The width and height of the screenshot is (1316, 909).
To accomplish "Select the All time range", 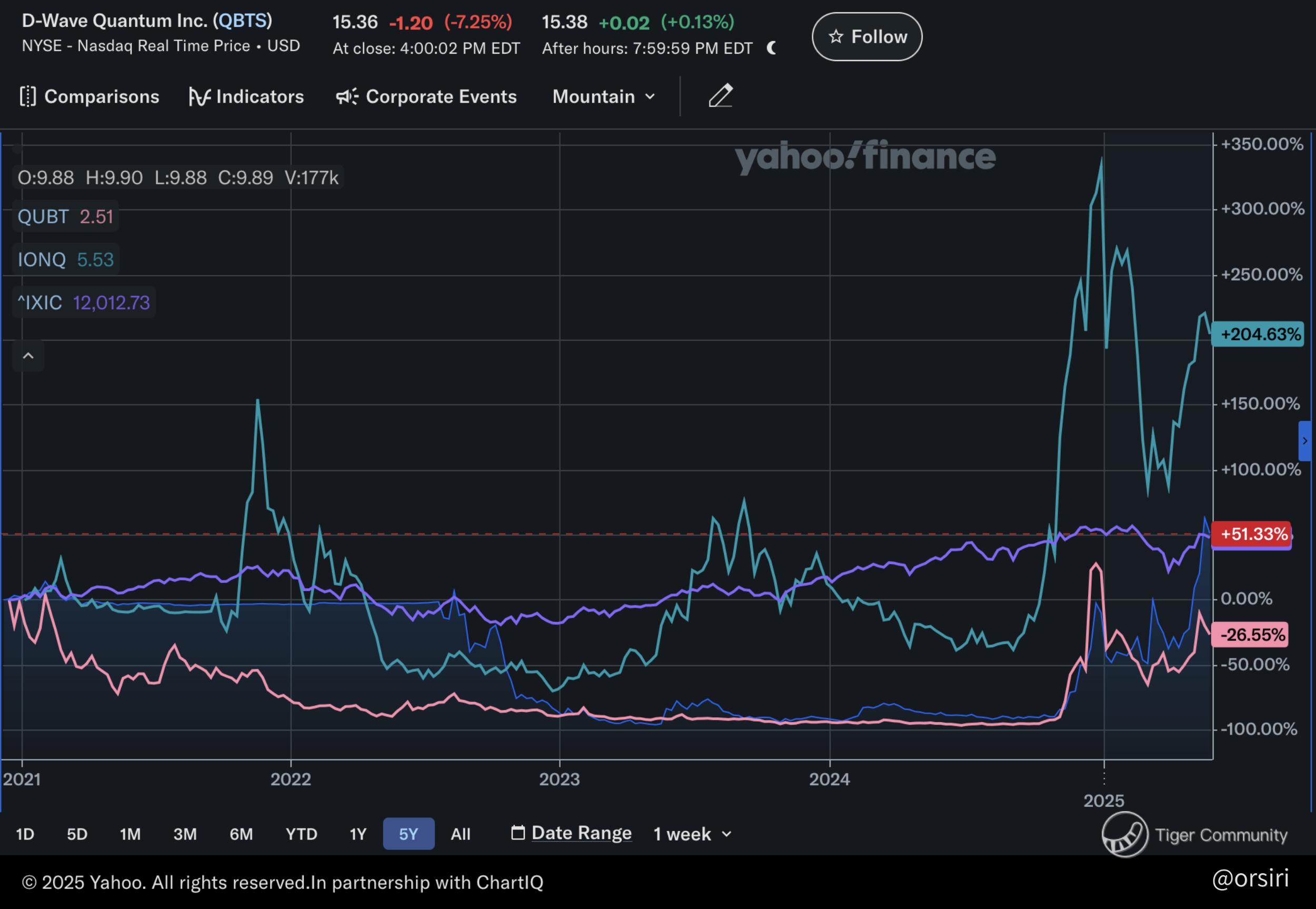I will (461, 834).
